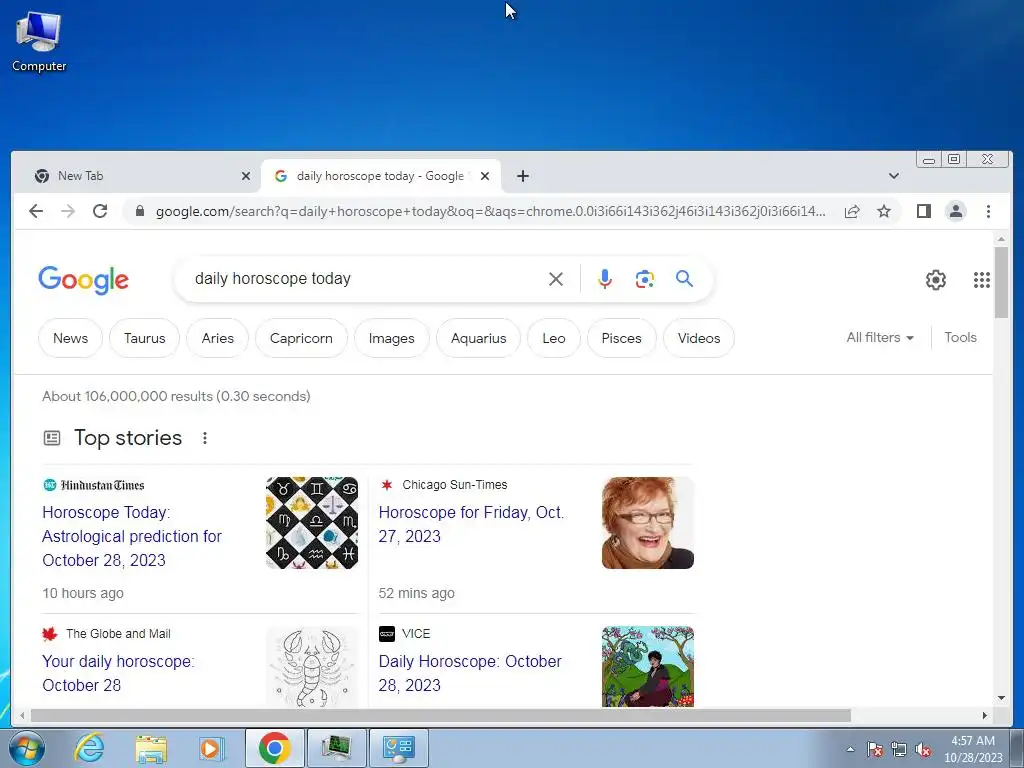The image size is (1024, 768).
Task: Start voice search with the microphone icon
Action: click(x=605, y=279)
